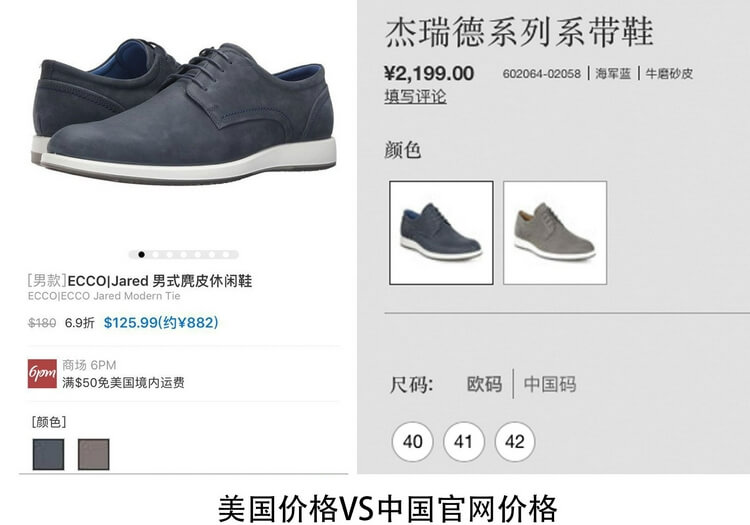This screenshot has width=750, height=525.
Task: Select size 42
Action: tap(515, 441)
